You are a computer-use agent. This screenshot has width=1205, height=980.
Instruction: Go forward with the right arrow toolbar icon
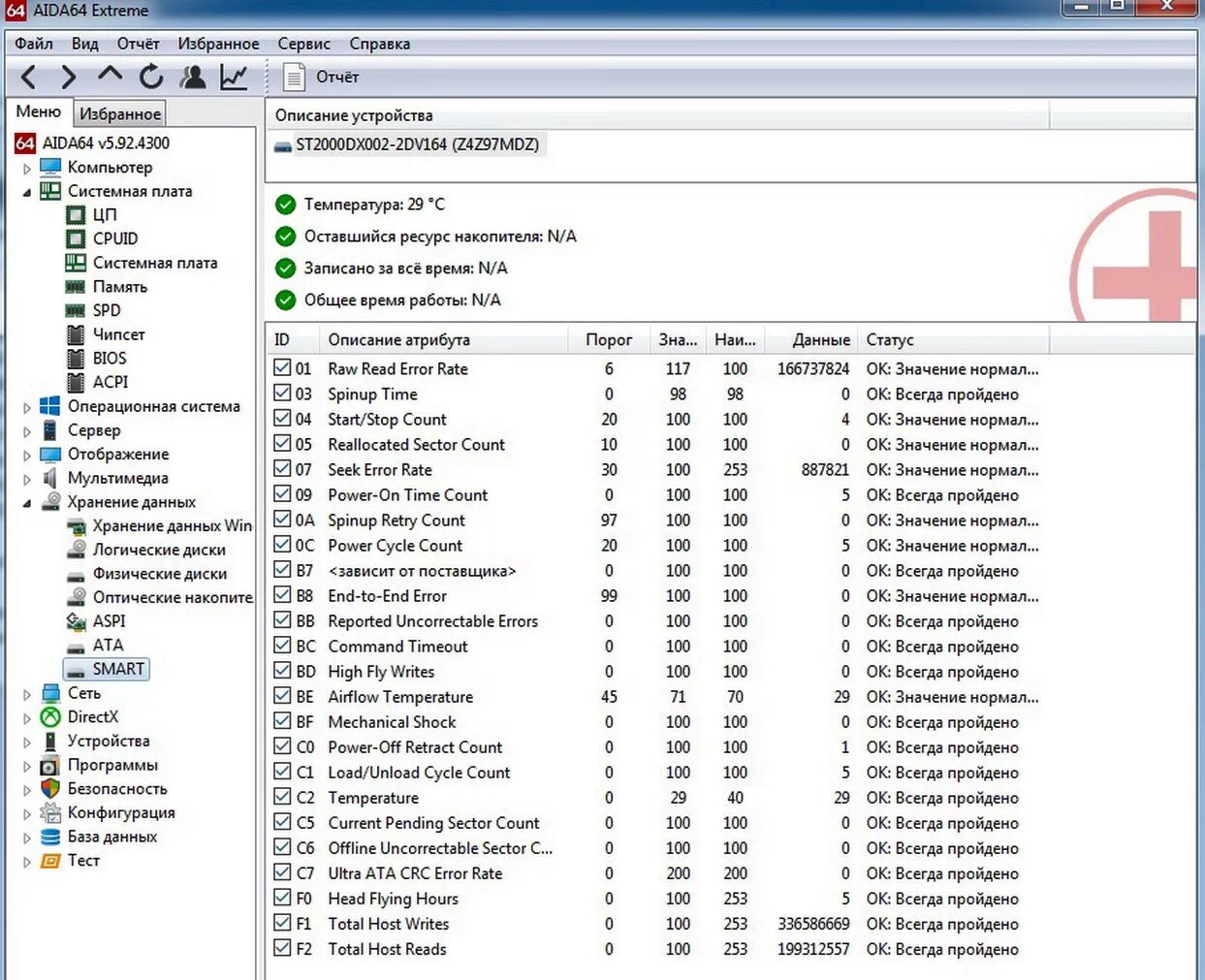68,77
